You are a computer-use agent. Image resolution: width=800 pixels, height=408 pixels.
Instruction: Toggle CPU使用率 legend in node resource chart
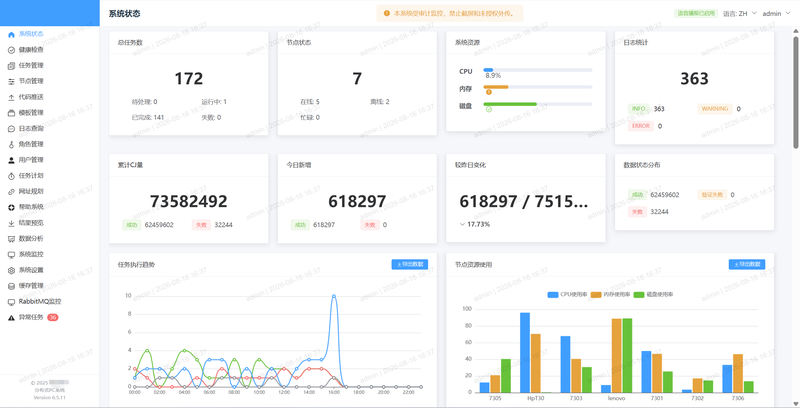coord(566,295)
